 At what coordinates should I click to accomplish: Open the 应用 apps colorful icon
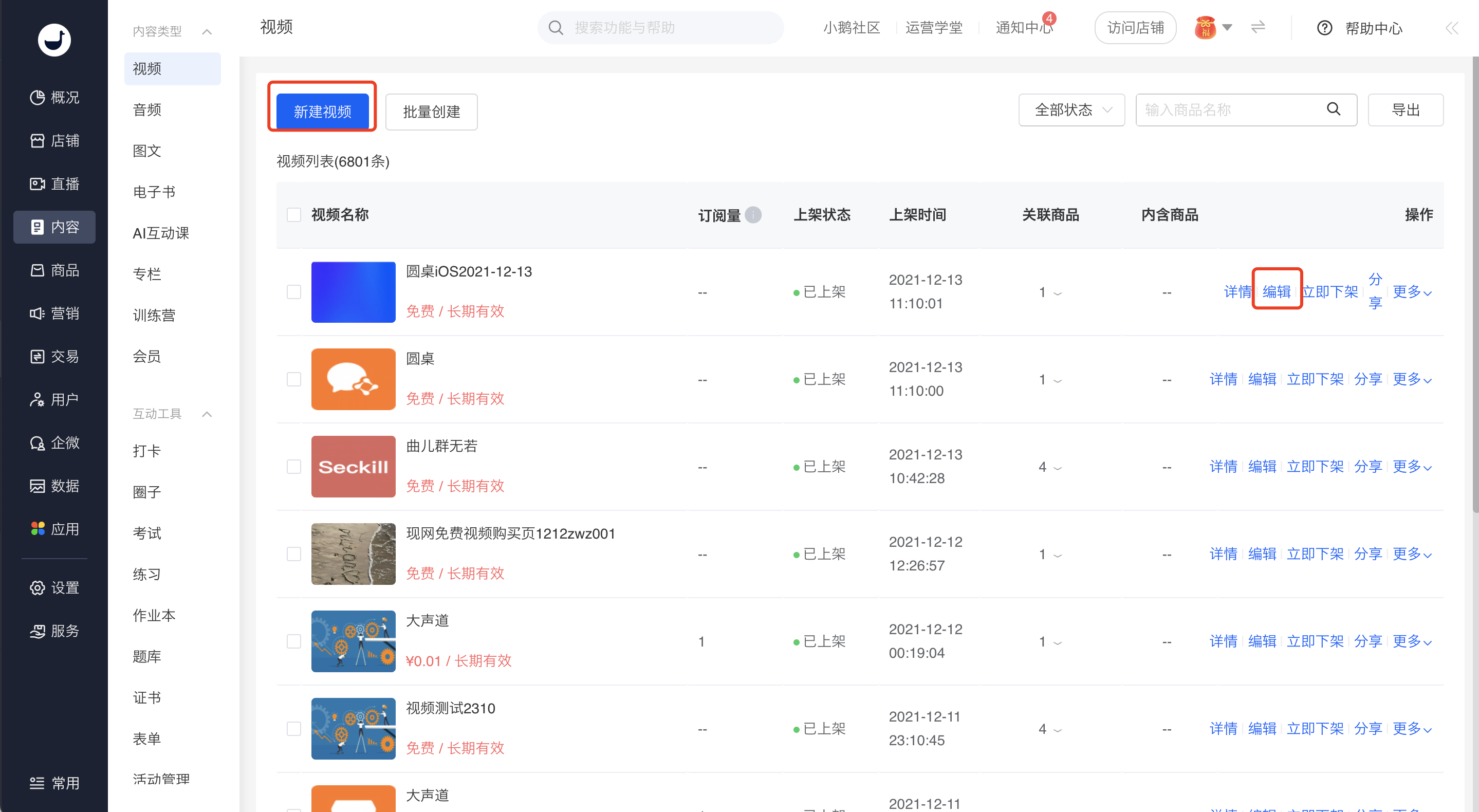38,529
